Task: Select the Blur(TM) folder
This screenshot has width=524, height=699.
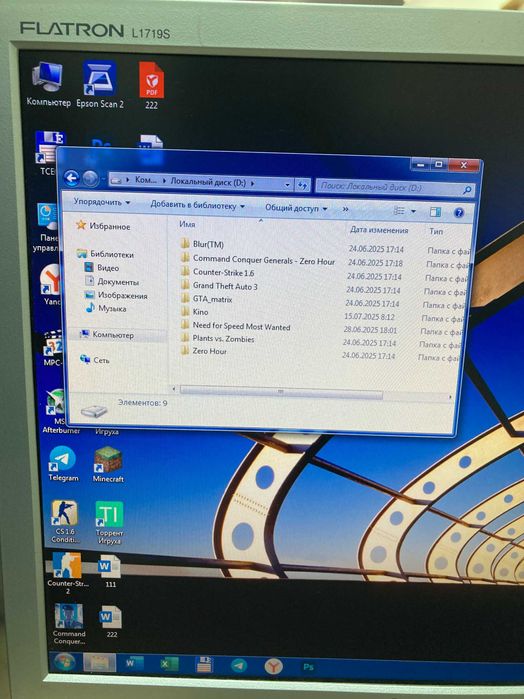Action: tap(202, 244)
